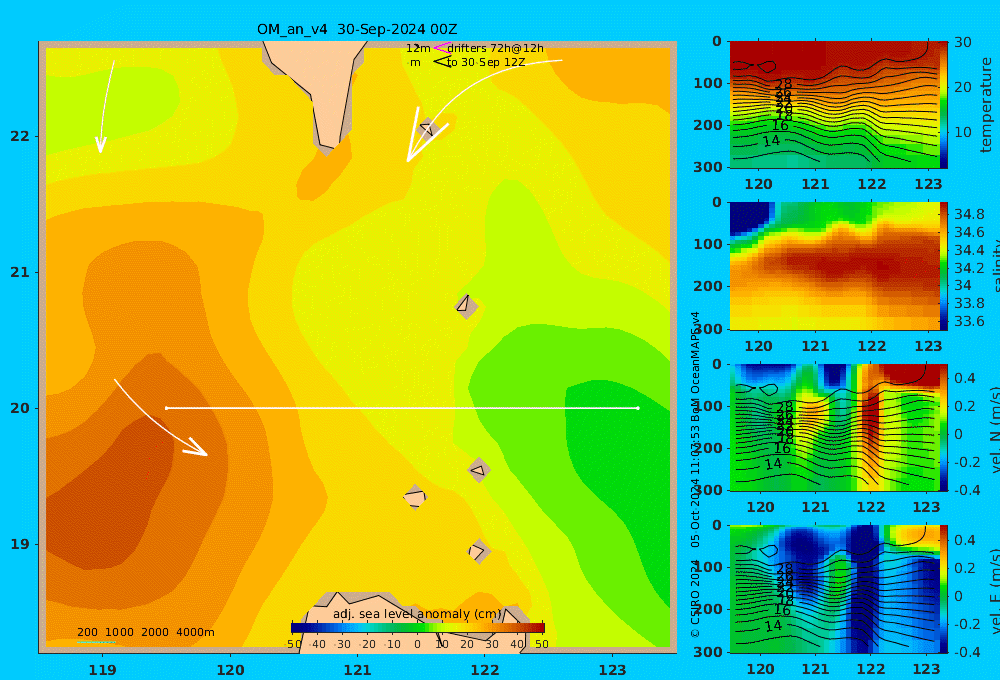Click the '© CSIRO 2024' vertical credit text

point(696,597)
